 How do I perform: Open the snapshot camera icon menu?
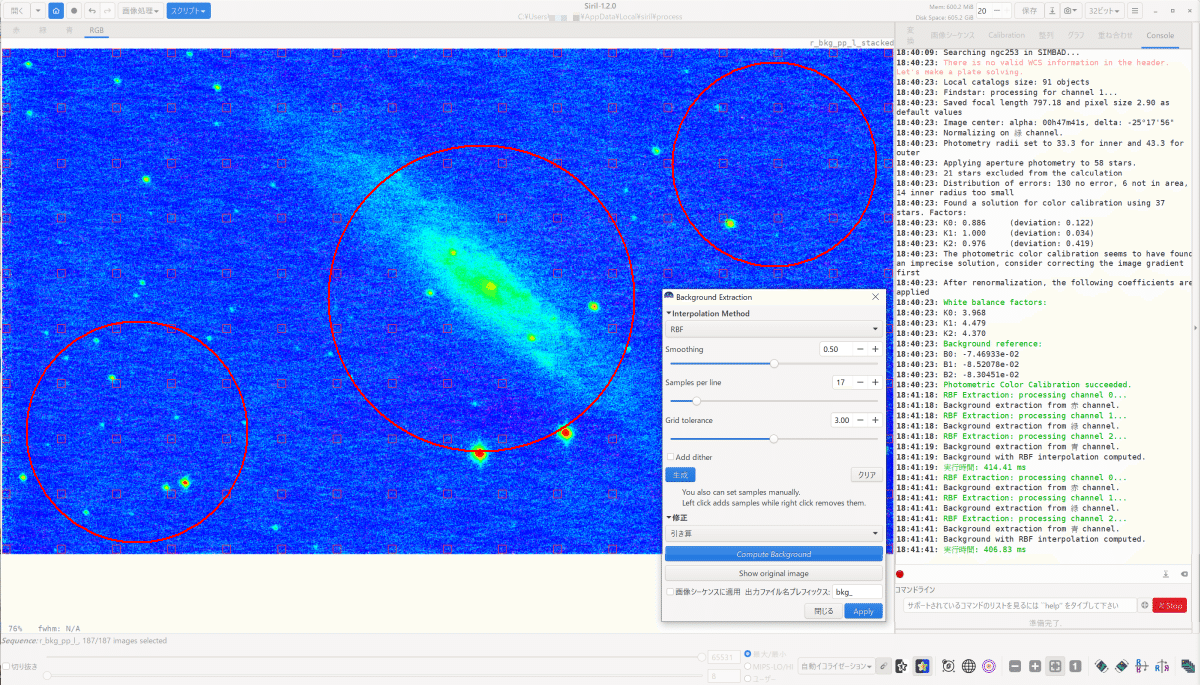(1071, 10)
